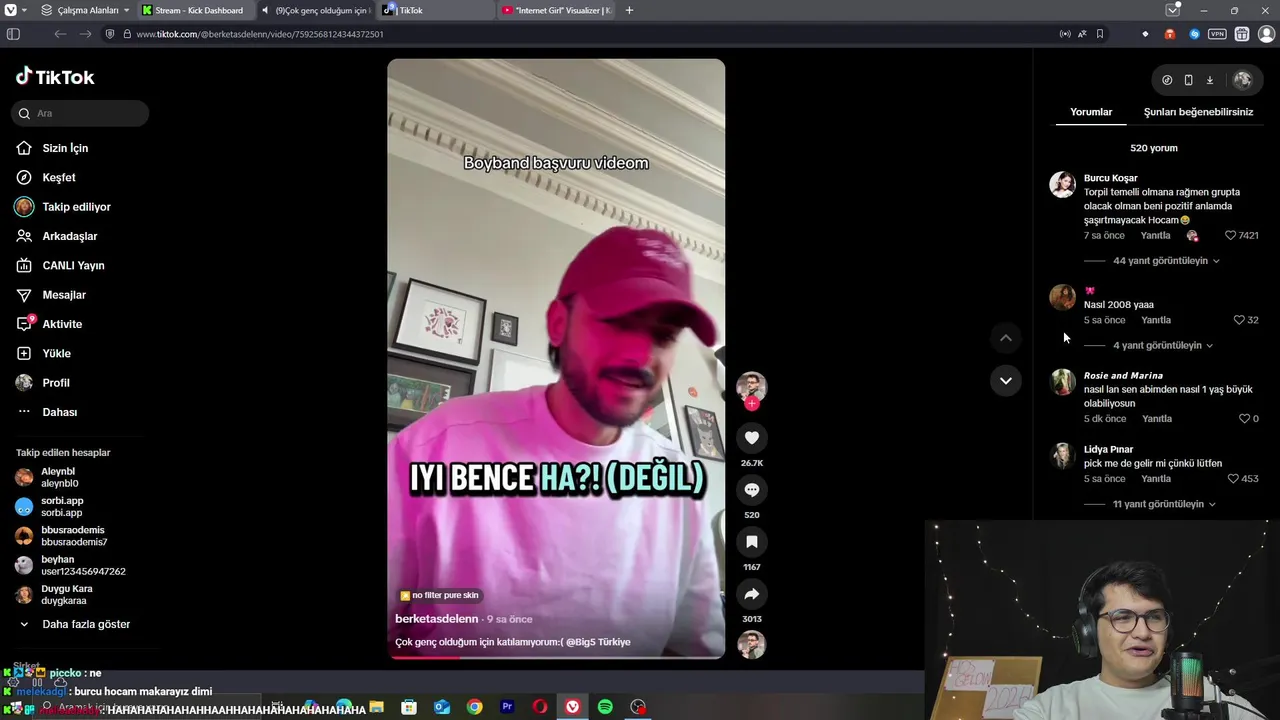Toggle browser sidebar panel icon
Image resolution: width=1280 pixels, height=720 pixels.
(13, 34)
